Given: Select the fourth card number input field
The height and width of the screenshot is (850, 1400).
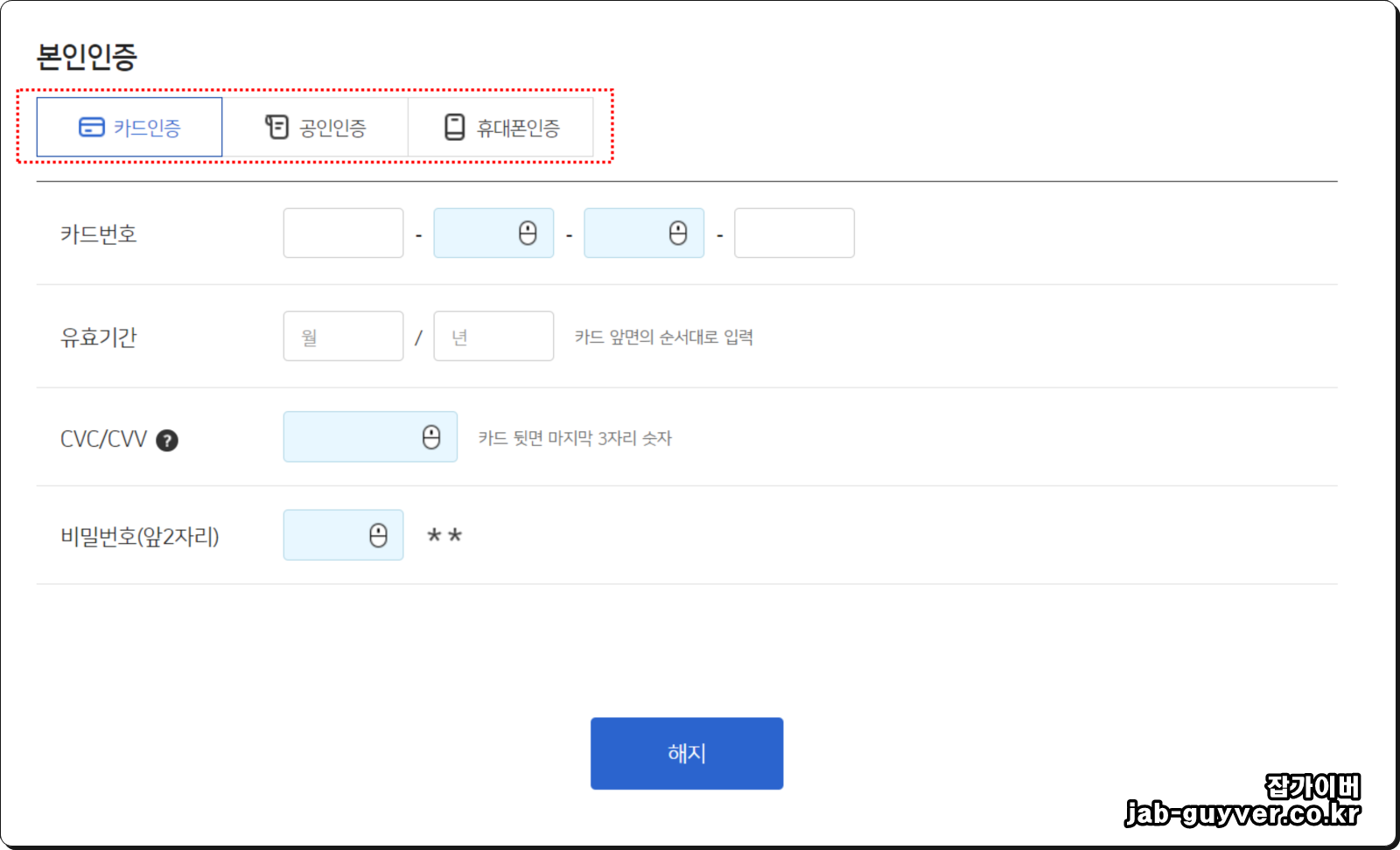Looking at the screenshot, I should pos(794,233).
